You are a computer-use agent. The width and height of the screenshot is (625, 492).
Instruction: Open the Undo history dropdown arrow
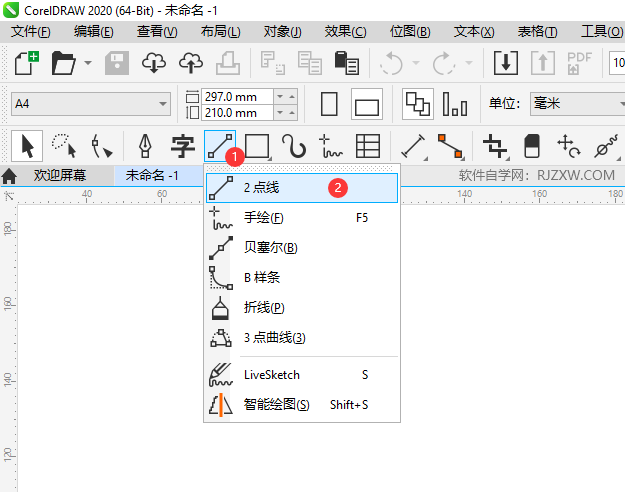coord(416,63)
